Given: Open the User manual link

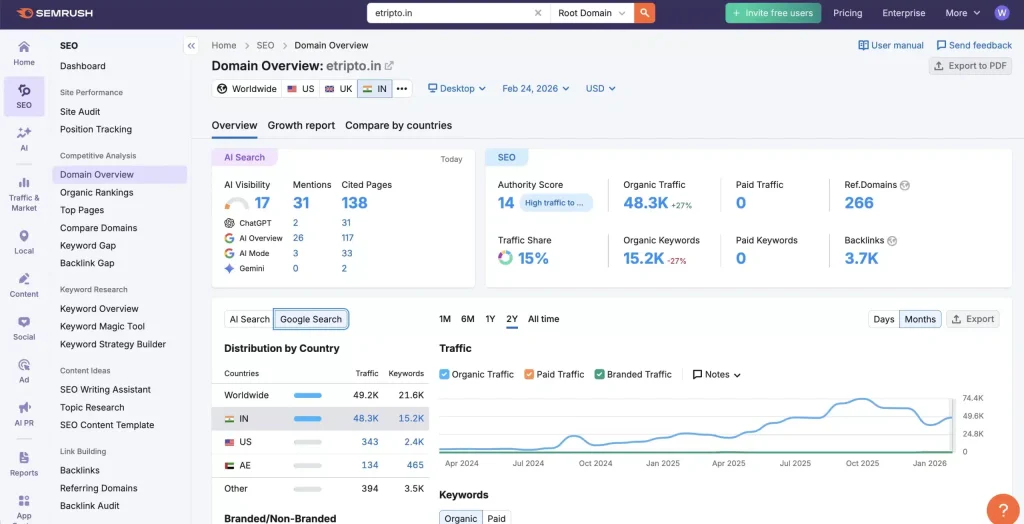Looking at the screenshot, I should [x=891, y=45].
